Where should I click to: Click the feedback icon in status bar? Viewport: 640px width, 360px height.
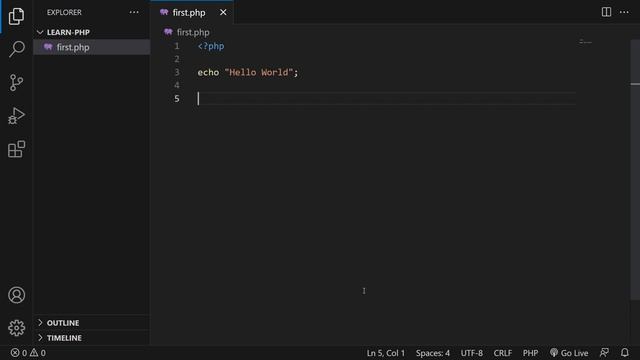[604, 353]
